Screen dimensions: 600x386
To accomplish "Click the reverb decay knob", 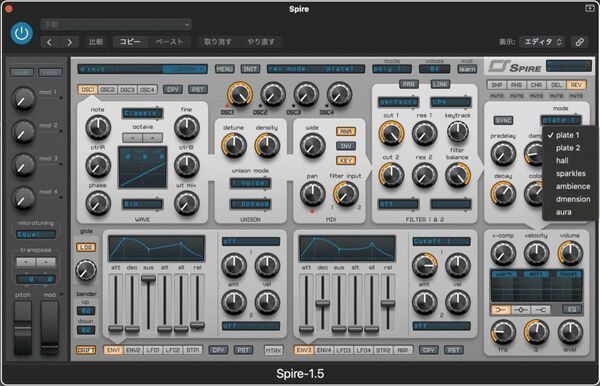I will click(503, 194).
